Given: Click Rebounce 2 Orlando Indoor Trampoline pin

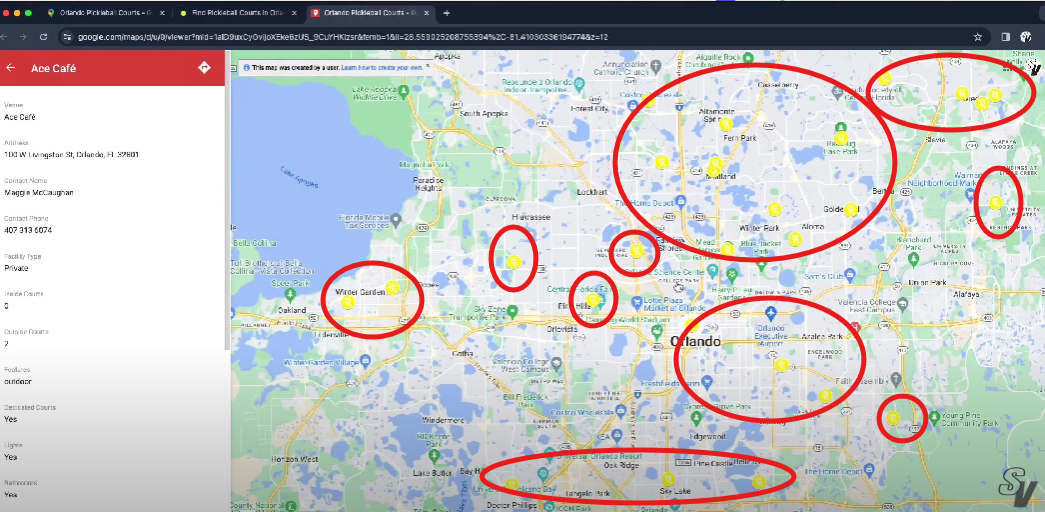Looking at the screenshot, I should (578, 84).
